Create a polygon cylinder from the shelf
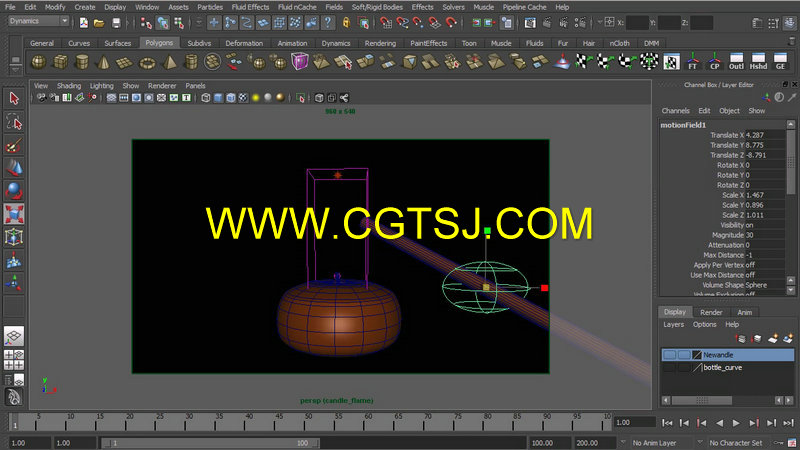This screenshot has width=800, height=450. (x=82, y=62)
